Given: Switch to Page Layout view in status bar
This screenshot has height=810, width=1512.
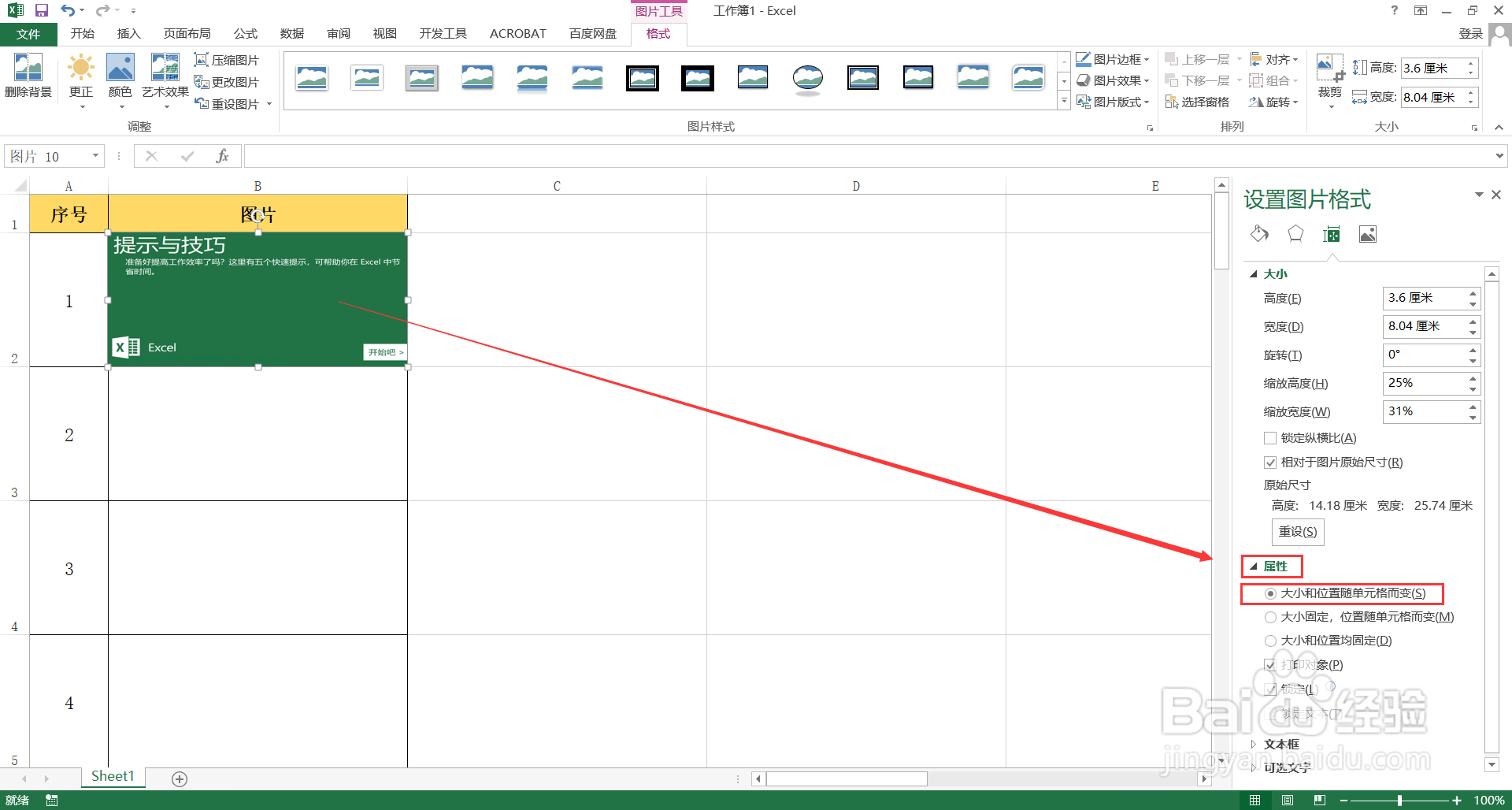Looking at the screenshot, I should click(x=1288, y=800).
